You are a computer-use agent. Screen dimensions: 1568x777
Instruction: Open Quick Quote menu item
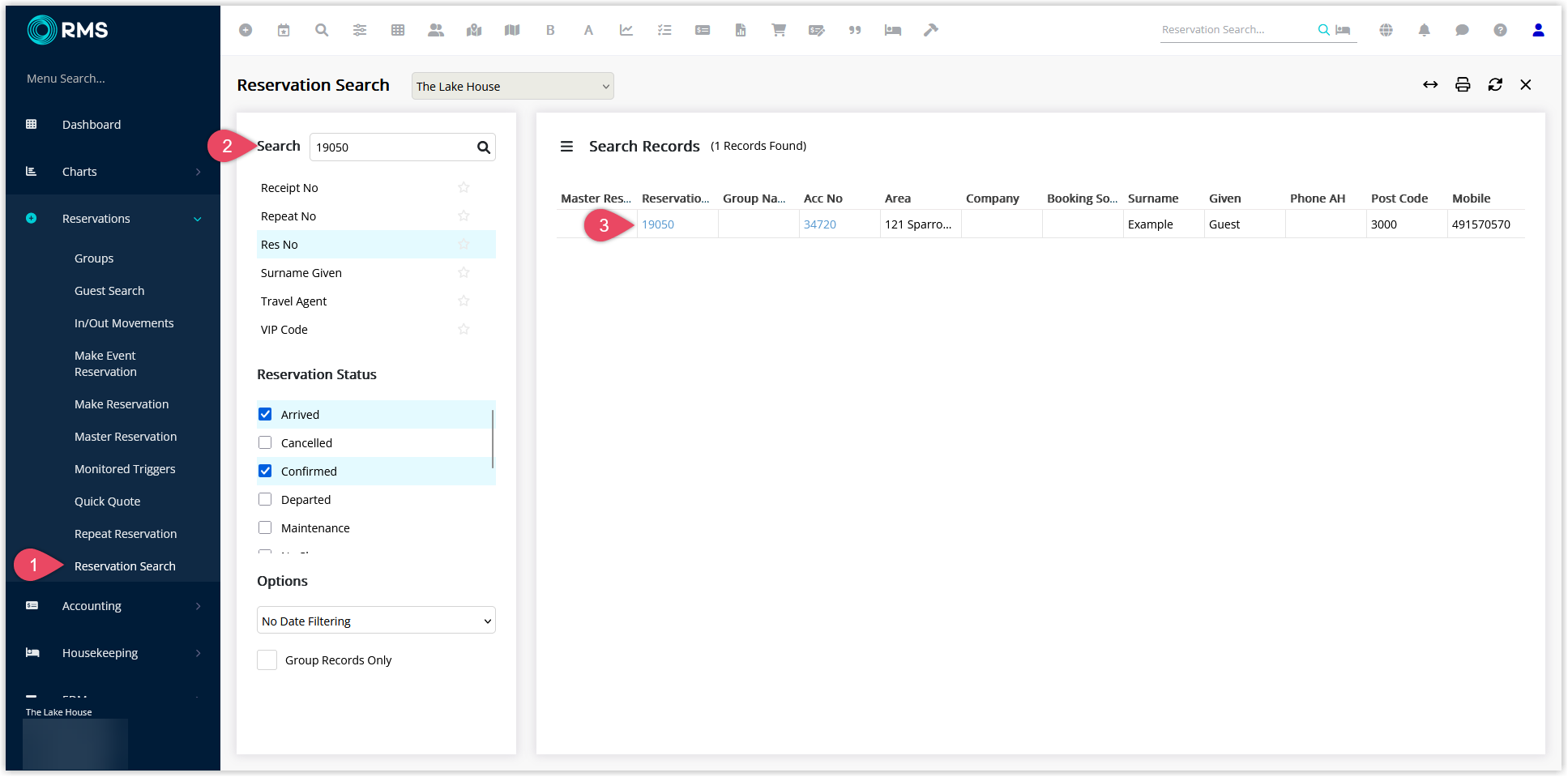[108, 502]
